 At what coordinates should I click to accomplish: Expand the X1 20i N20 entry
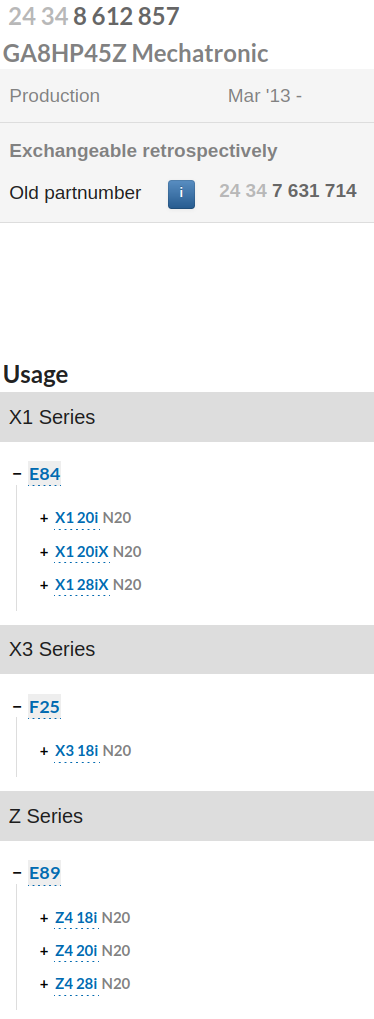pos(44,518)
